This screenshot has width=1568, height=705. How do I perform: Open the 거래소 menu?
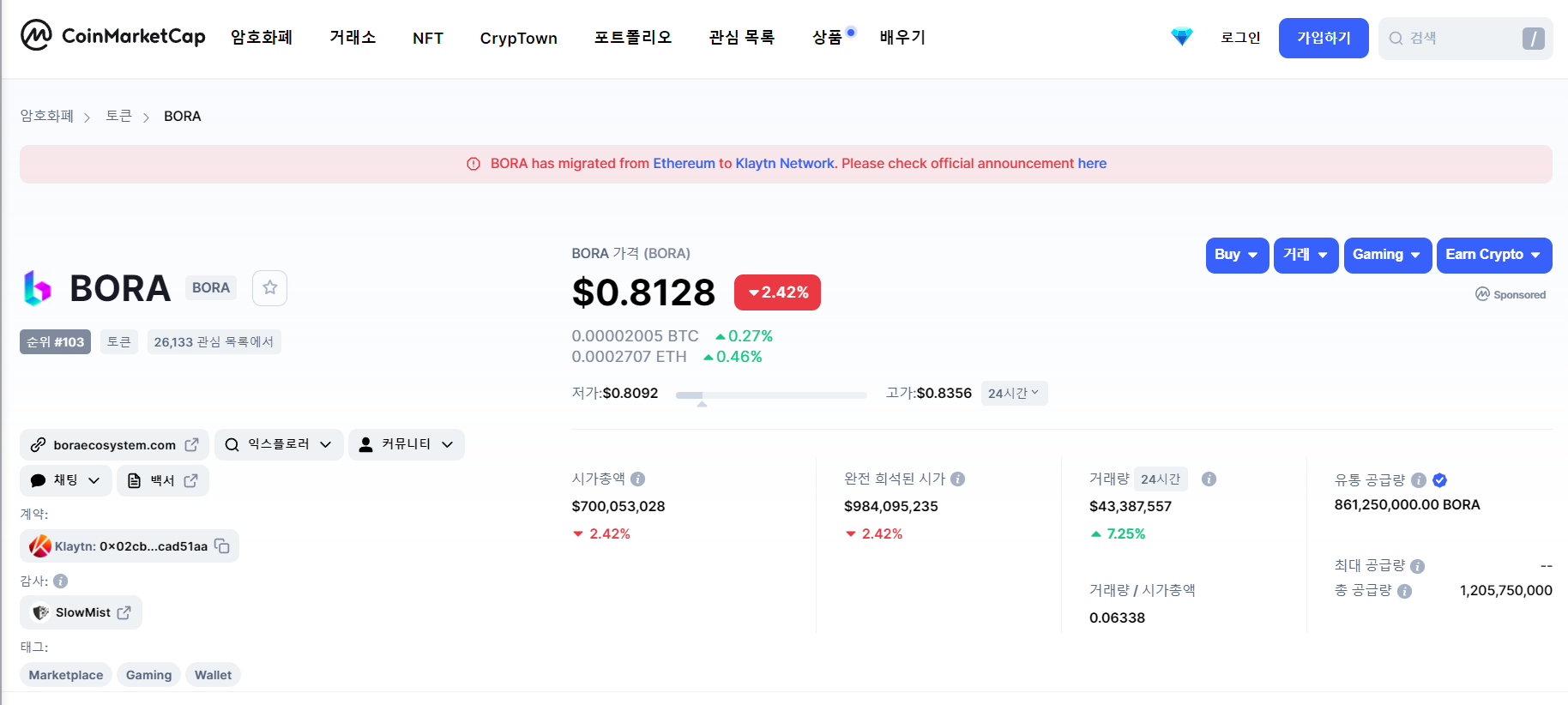click(x=353, y=38)
